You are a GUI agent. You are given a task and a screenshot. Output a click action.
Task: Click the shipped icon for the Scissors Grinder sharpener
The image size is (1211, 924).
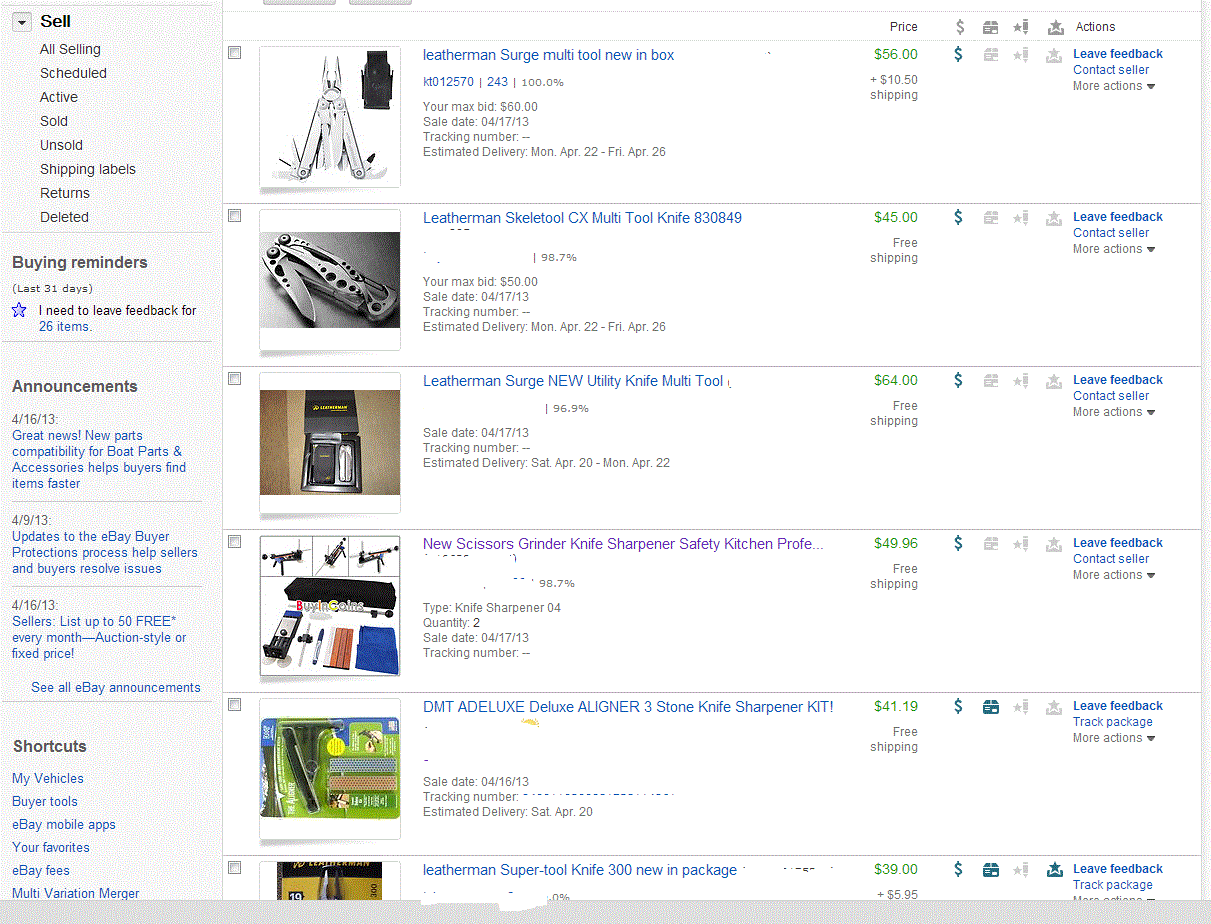(990, 543)
